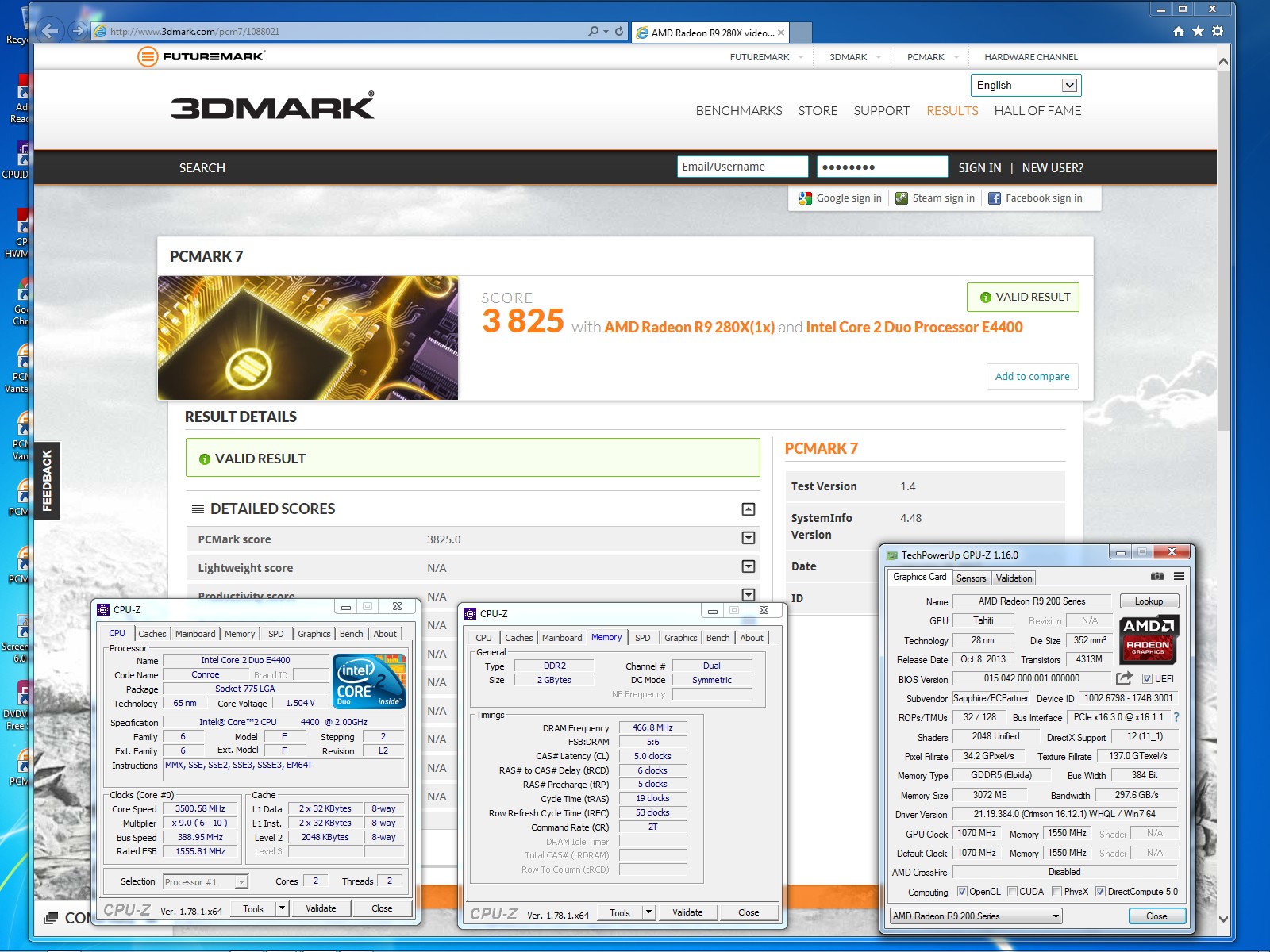
Task: Click the info icon in the Valid Result badge
Action: click(986, 297)
